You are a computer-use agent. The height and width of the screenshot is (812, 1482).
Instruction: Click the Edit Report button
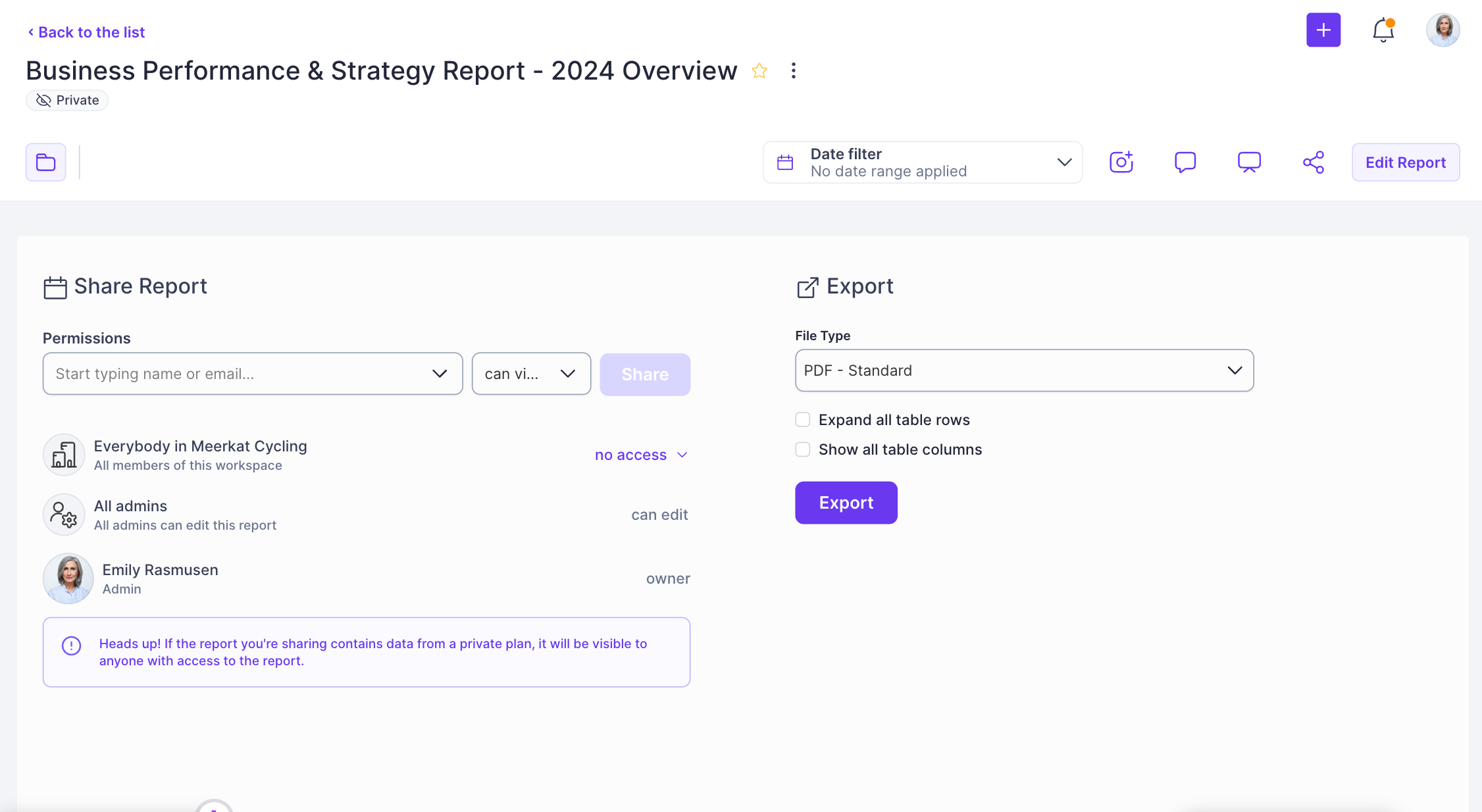click(x=1405, y=162)
